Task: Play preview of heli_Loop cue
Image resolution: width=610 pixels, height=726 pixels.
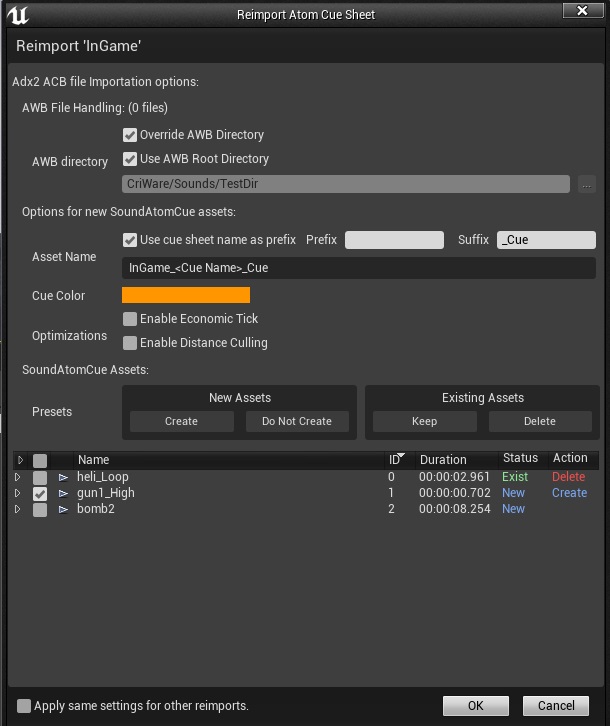Action: [x=63, y=477]
